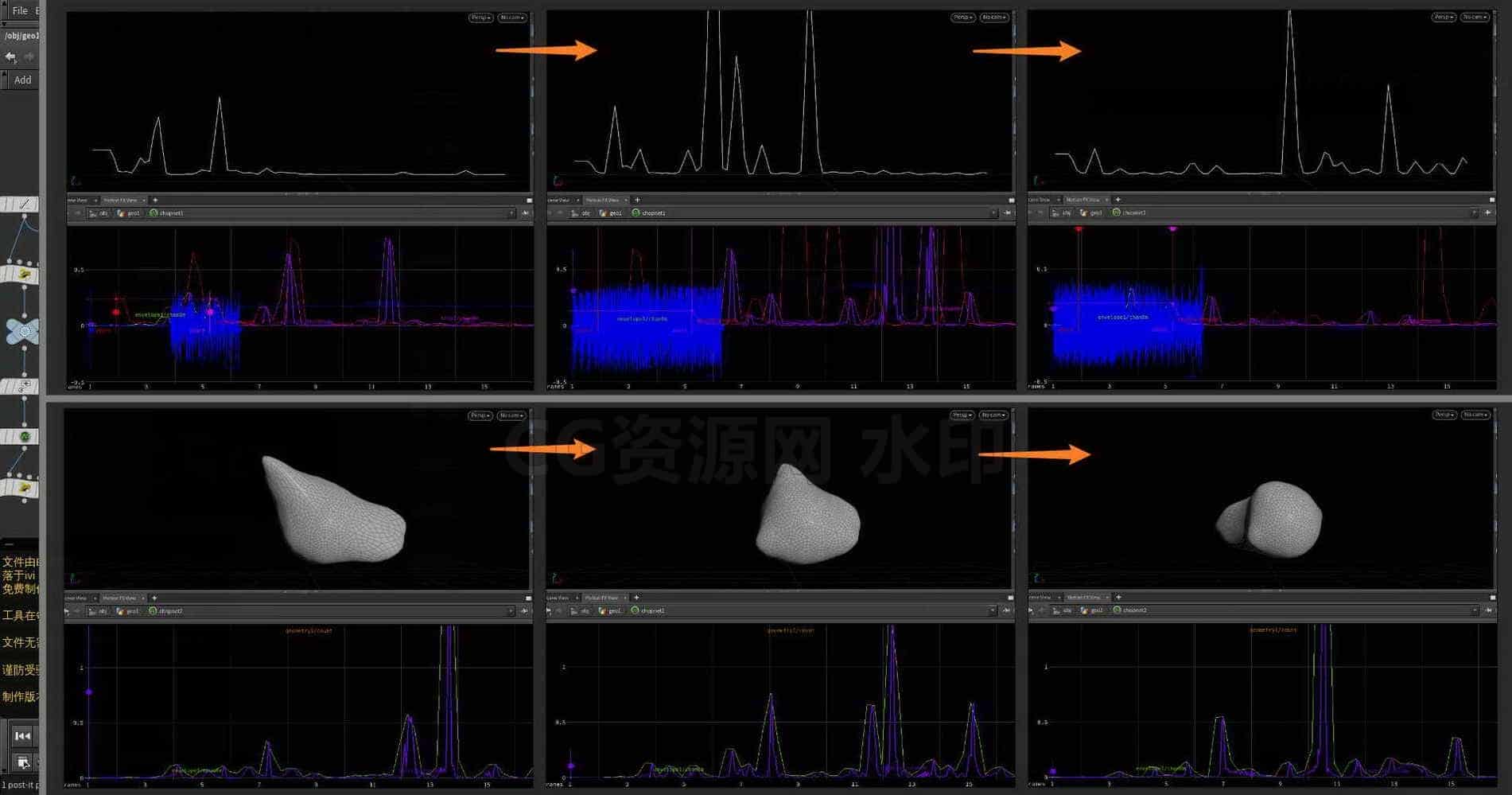Toggle pin icon on top-middle path bar
1512x795 pixels.
[1007, 213]
